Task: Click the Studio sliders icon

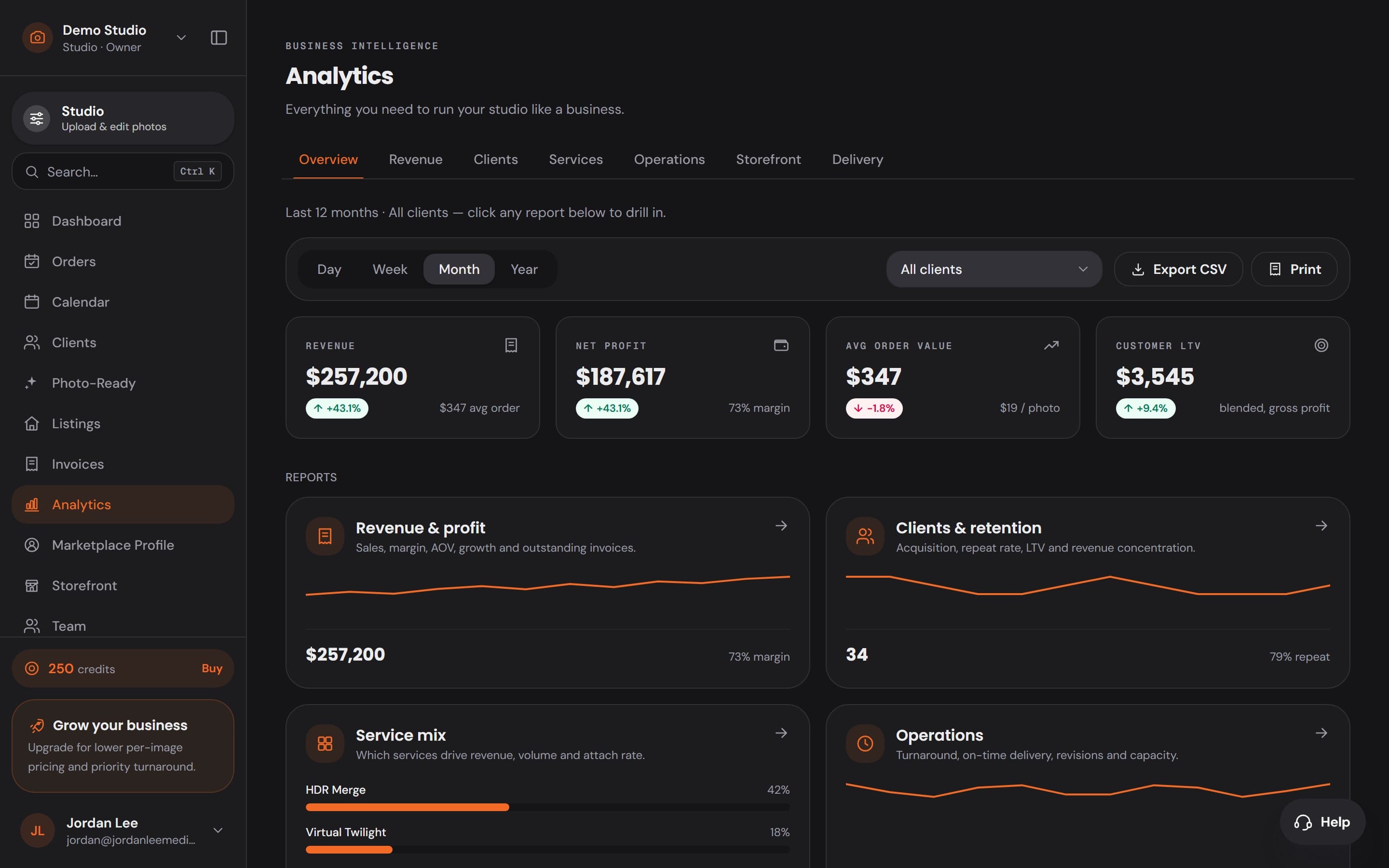Action: coord(37,118)
